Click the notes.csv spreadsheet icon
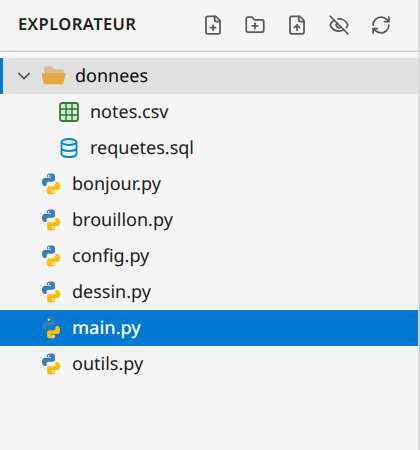 (x=69, y=112)
